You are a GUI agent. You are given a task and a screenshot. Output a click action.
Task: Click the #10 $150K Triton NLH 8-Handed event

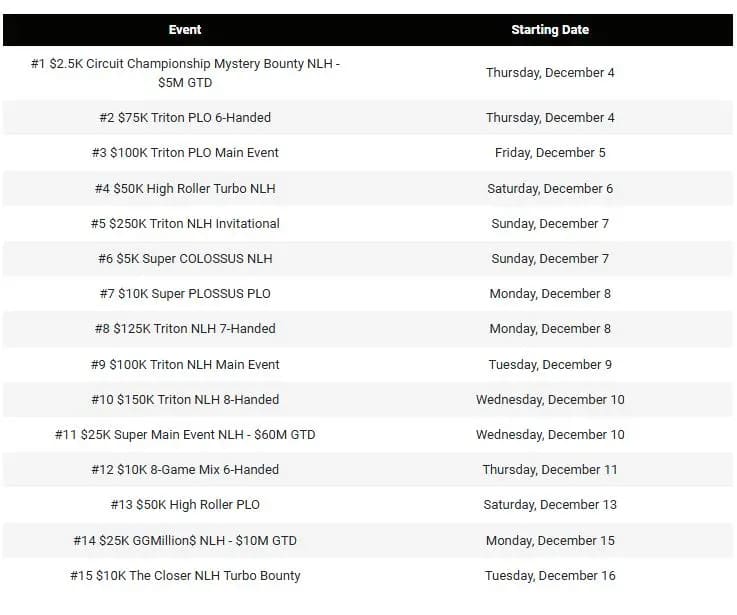coord(185,400)
